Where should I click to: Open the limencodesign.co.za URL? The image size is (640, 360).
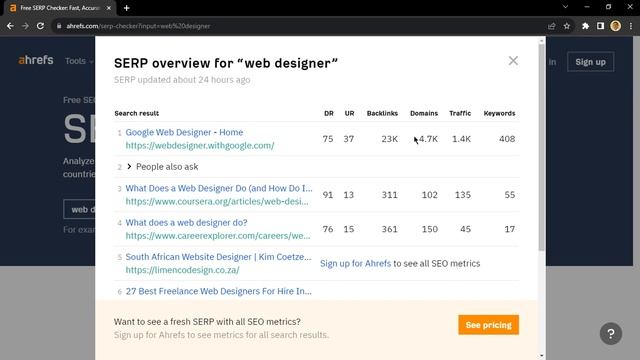[x=182, y=270]
